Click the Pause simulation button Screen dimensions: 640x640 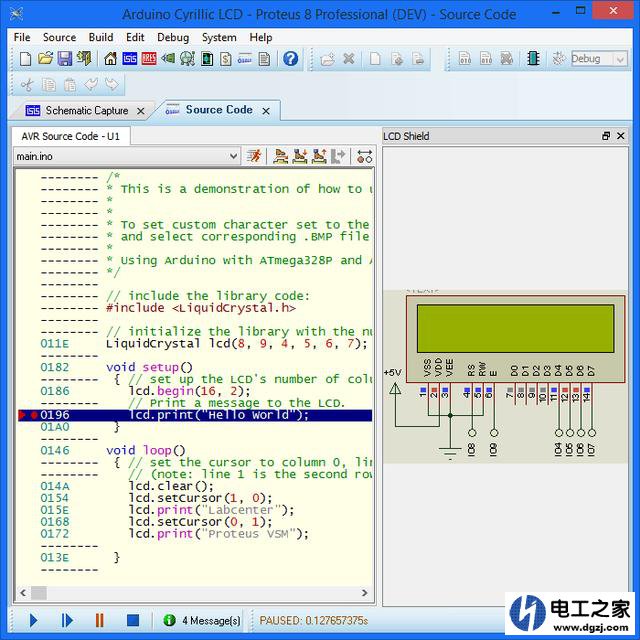(x=100, y=620)
